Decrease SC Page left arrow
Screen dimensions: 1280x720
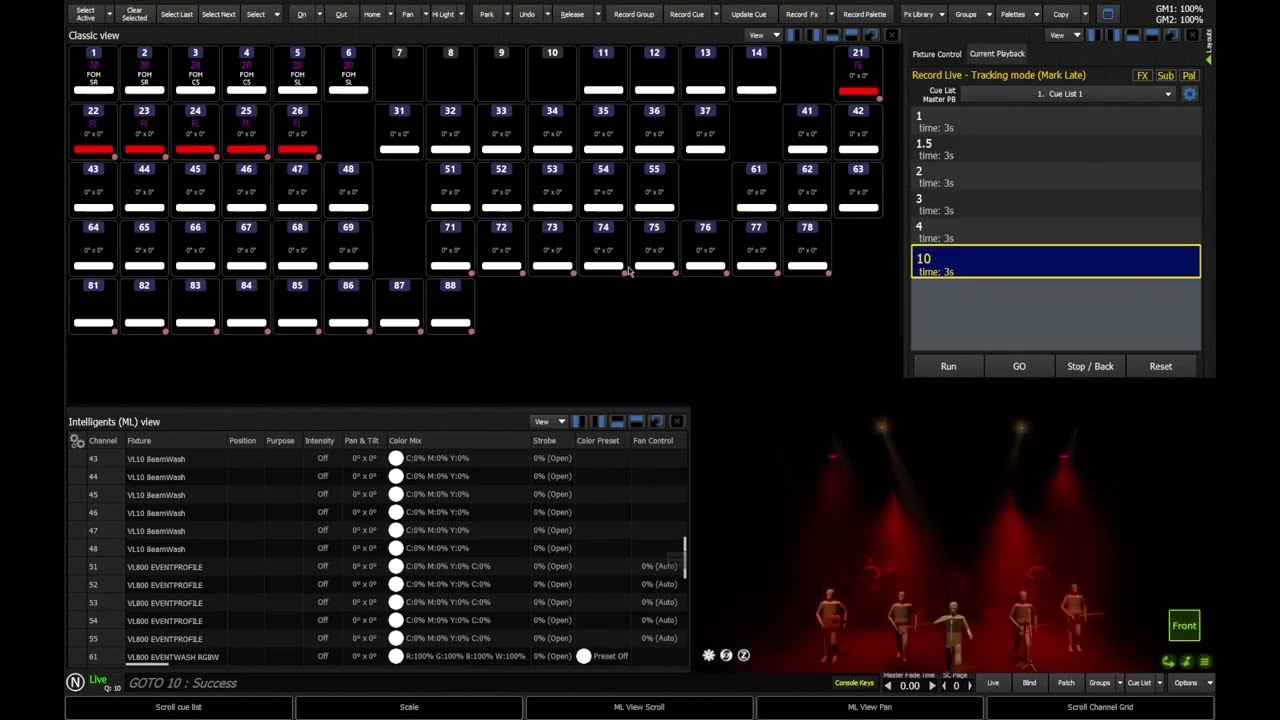944,686
